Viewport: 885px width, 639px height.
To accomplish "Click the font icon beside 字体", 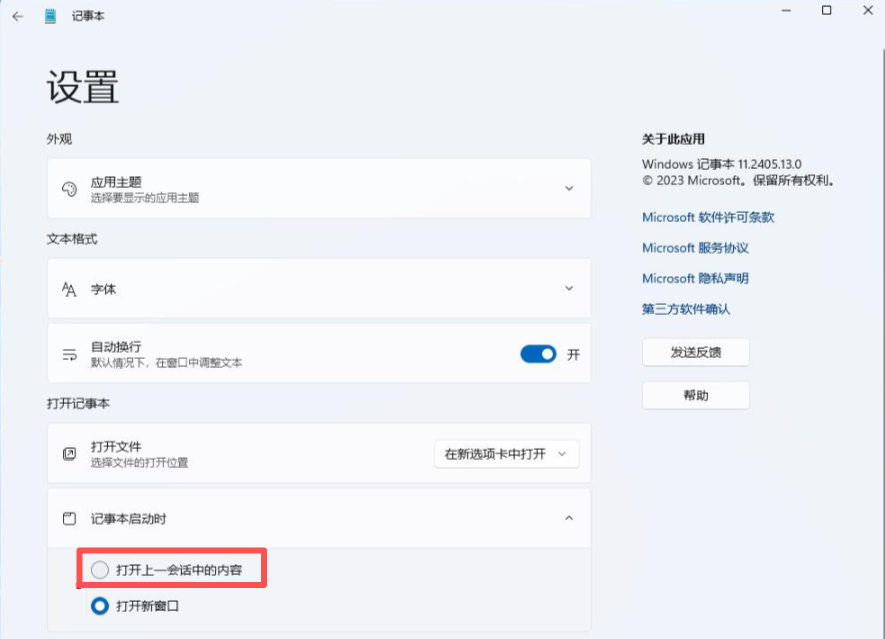I will click(x=69, y=289).
